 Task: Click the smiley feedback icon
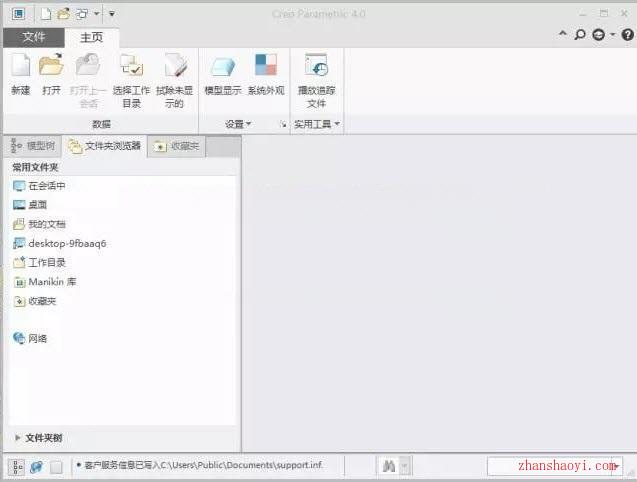(598, 35)
